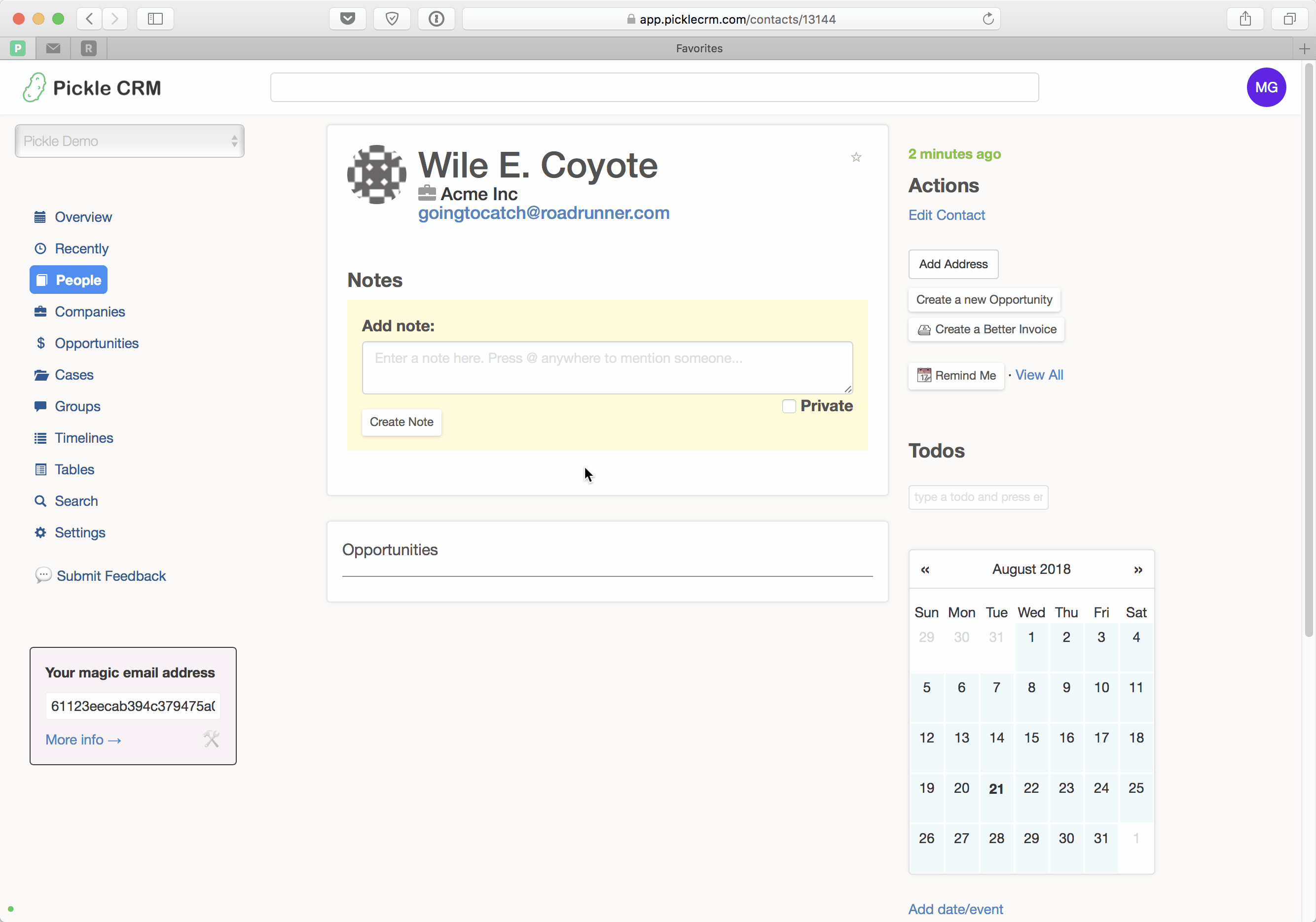
Task: Click the More info link
Action: [x=83, y=740]
